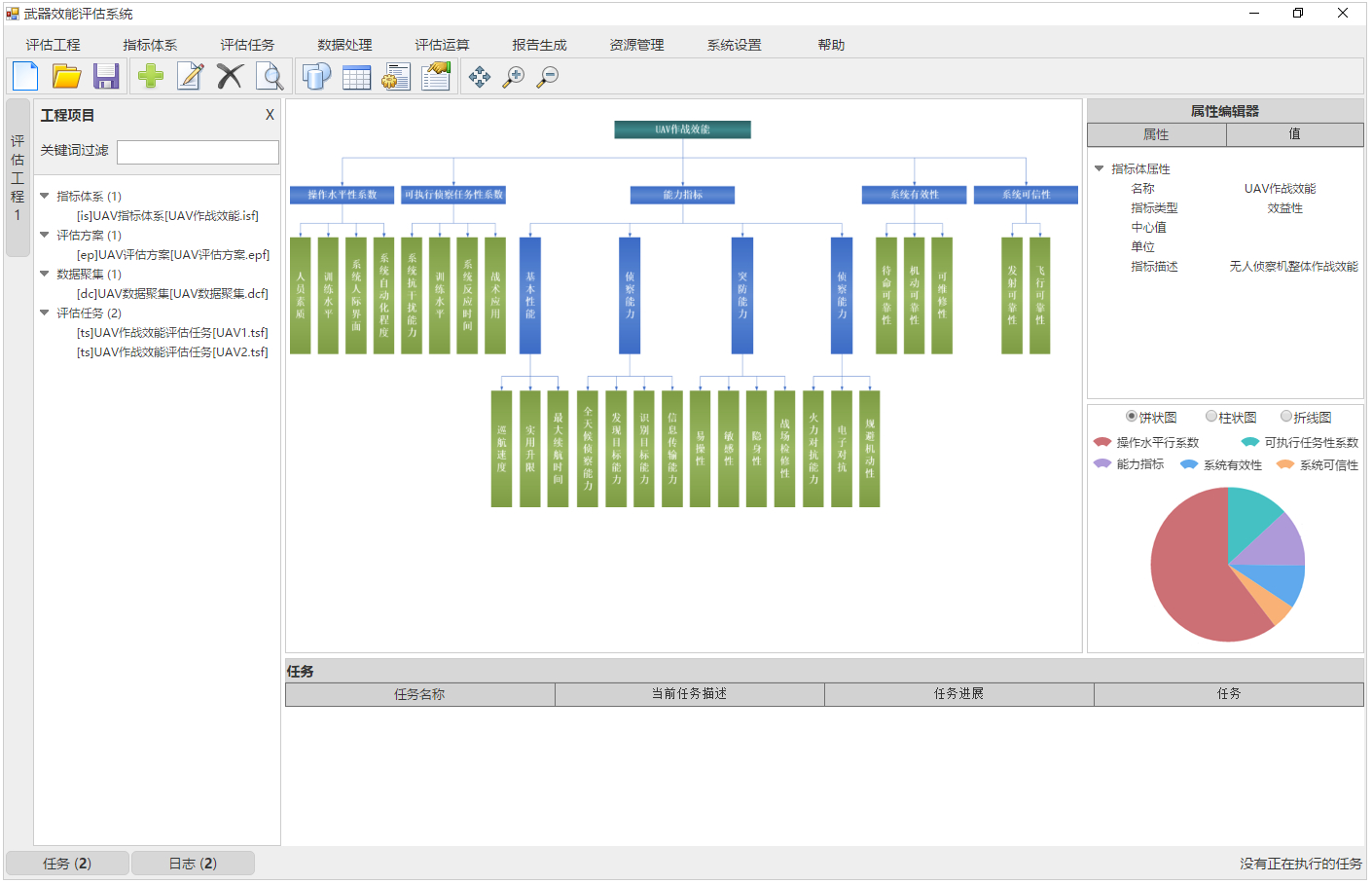
Task: Zoom in with the magnifier plus icon
Action: click(514, 77)
